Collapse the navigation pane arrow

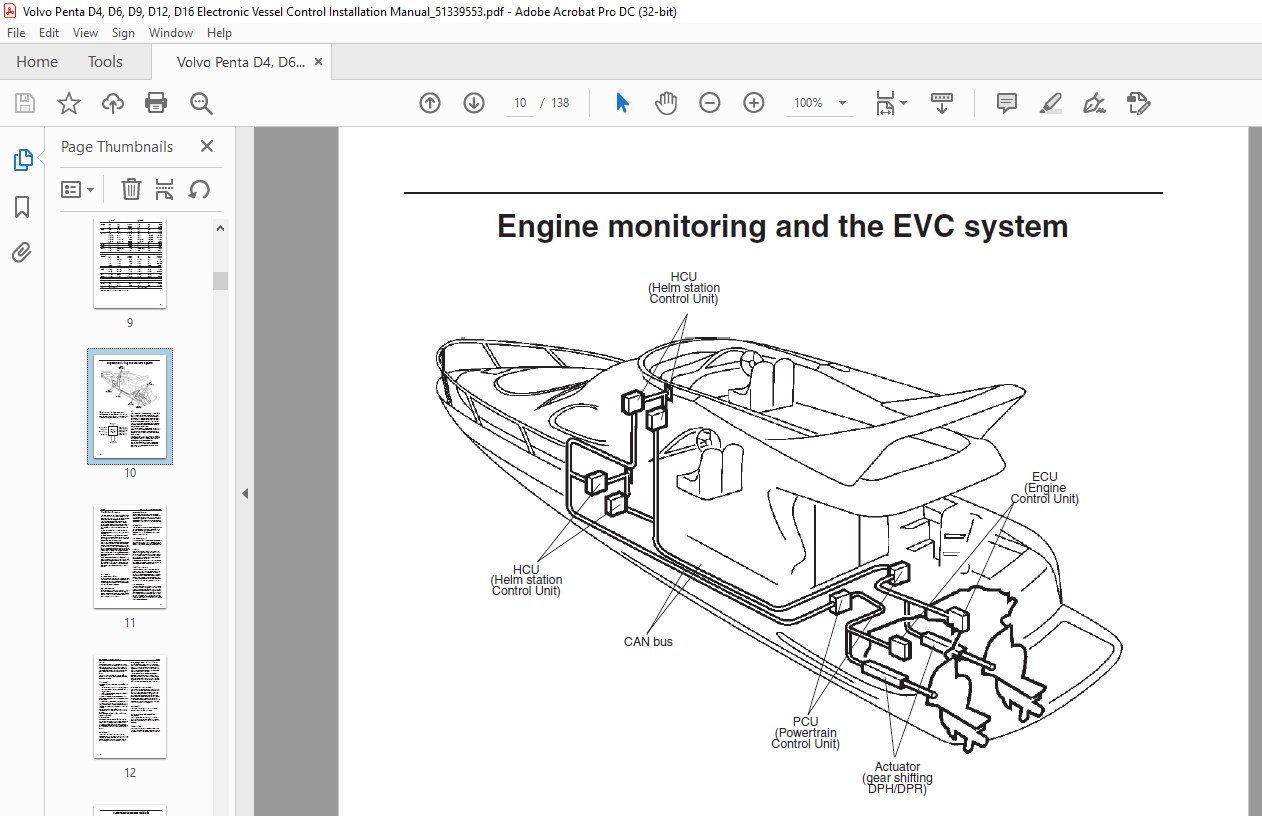244,493
